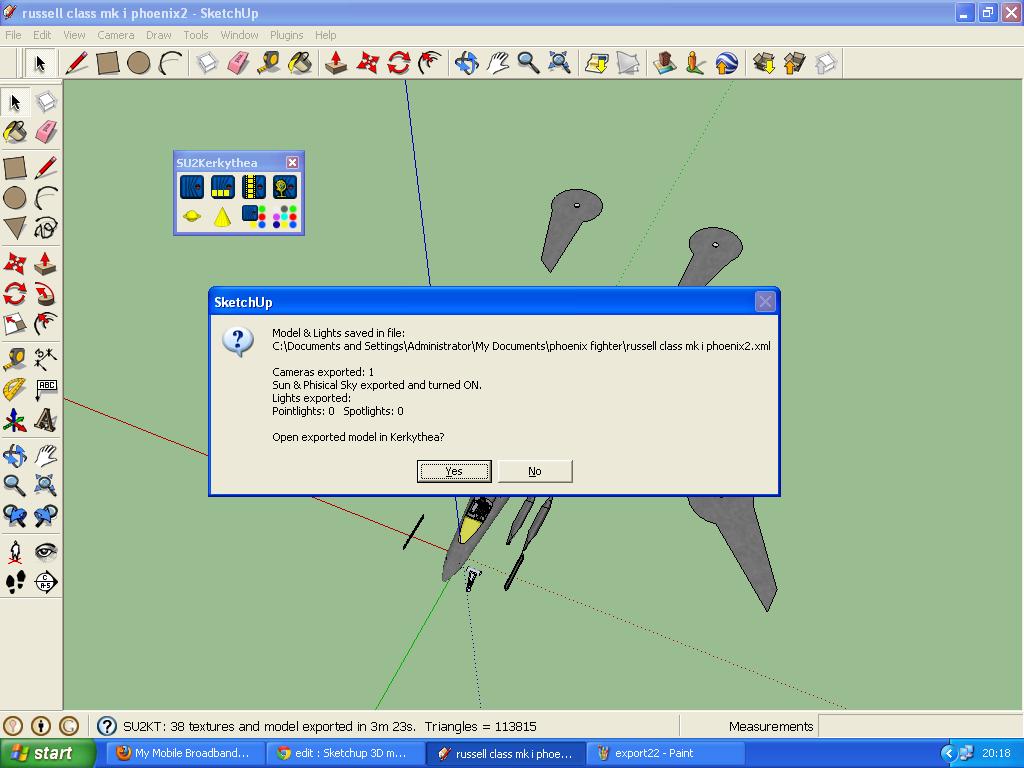
Task: Select the Paint Bucket tool in top toolbar
Action: click(300, 63)
